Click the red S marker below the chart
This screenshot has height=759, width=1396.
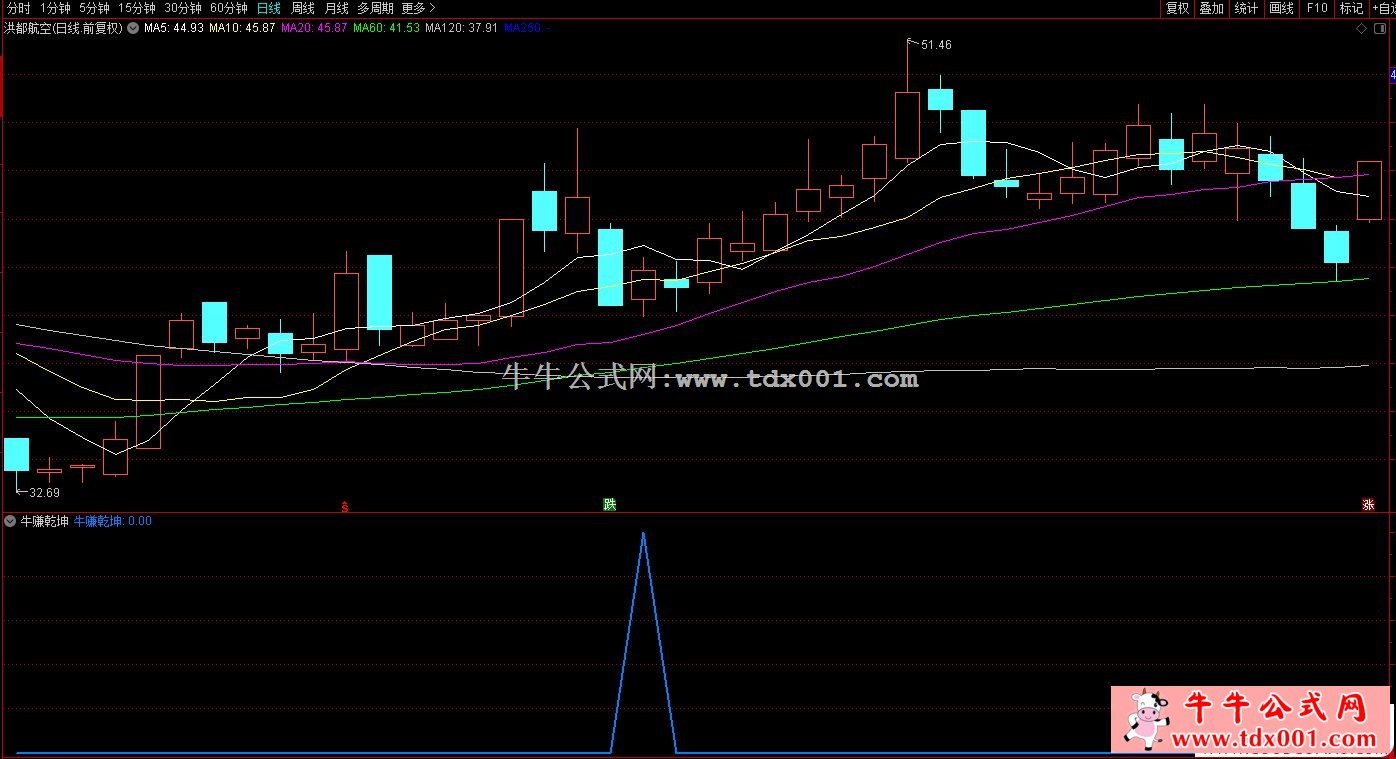click(x=345, y=506)
